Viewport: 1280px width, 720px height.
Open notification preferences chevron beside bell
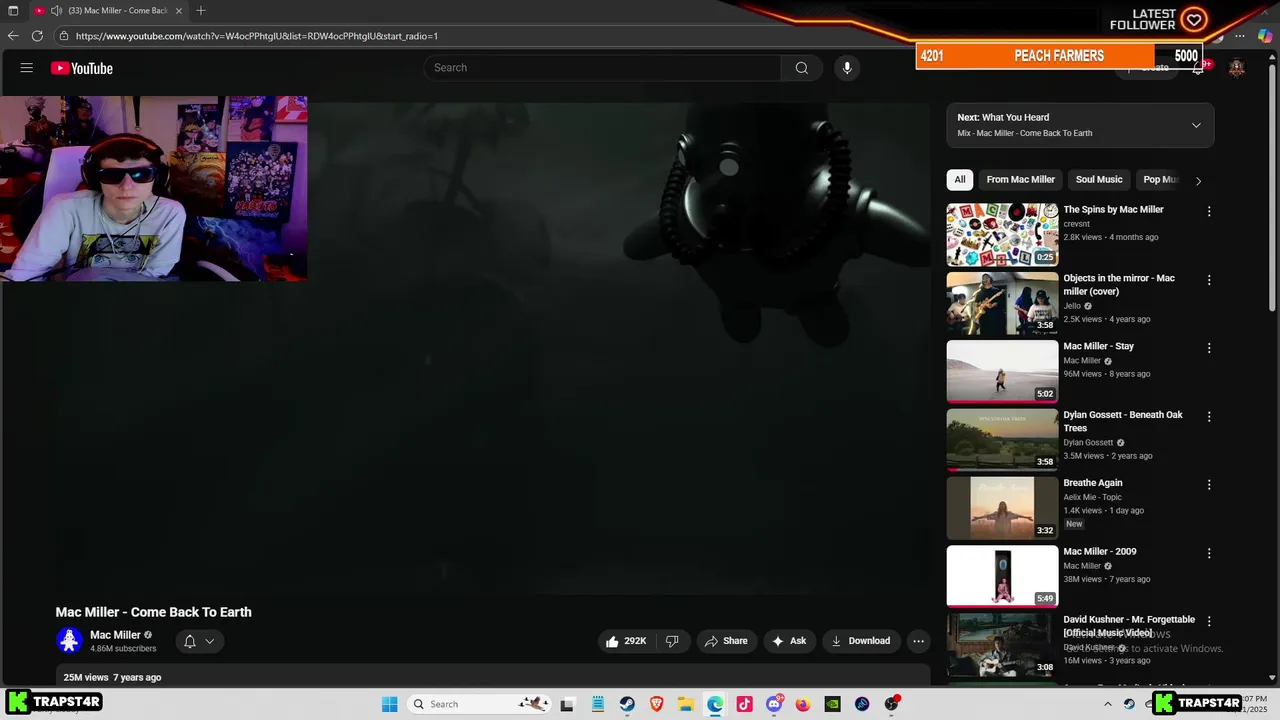pyautogui.click(x=210, y=641)
